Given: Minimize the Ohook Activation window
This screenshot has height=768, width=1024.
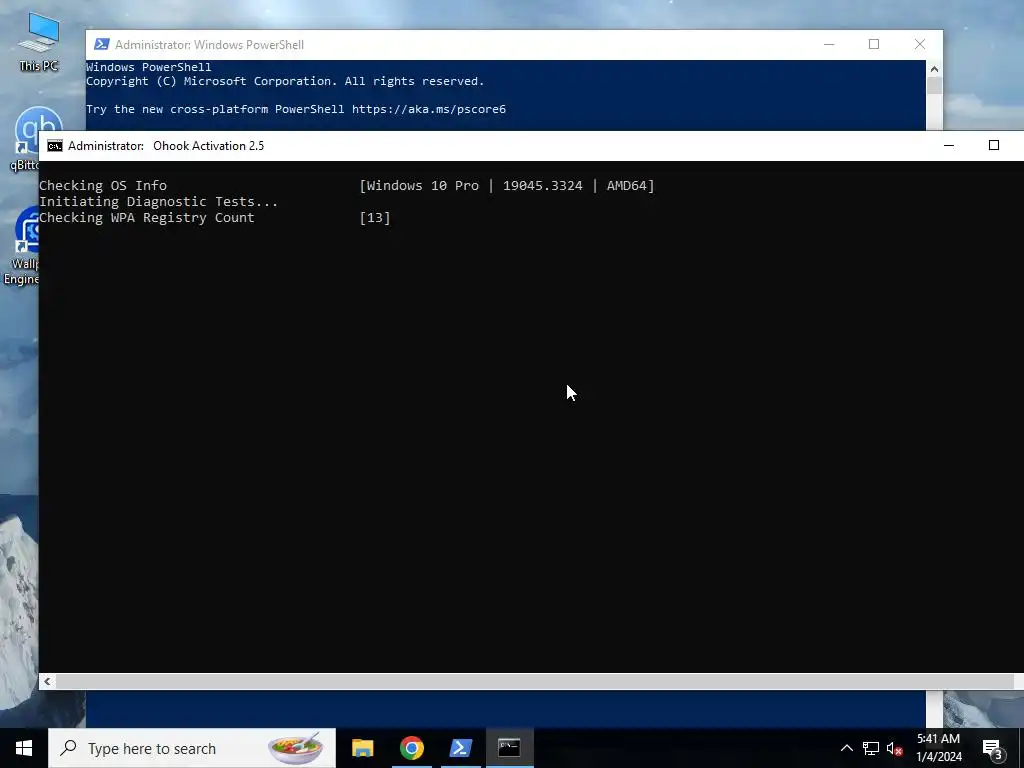Looking at the screenshot, I should pos(949,146).
